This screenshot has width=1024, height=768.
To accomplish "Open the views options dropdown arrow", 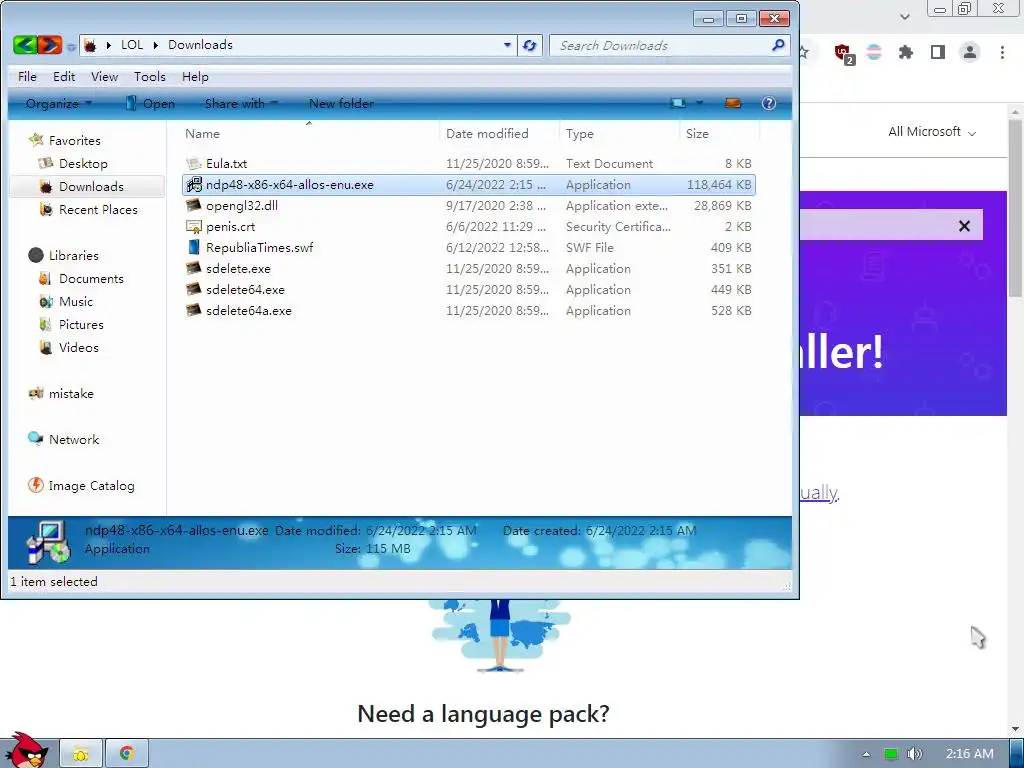I will 699,103.
